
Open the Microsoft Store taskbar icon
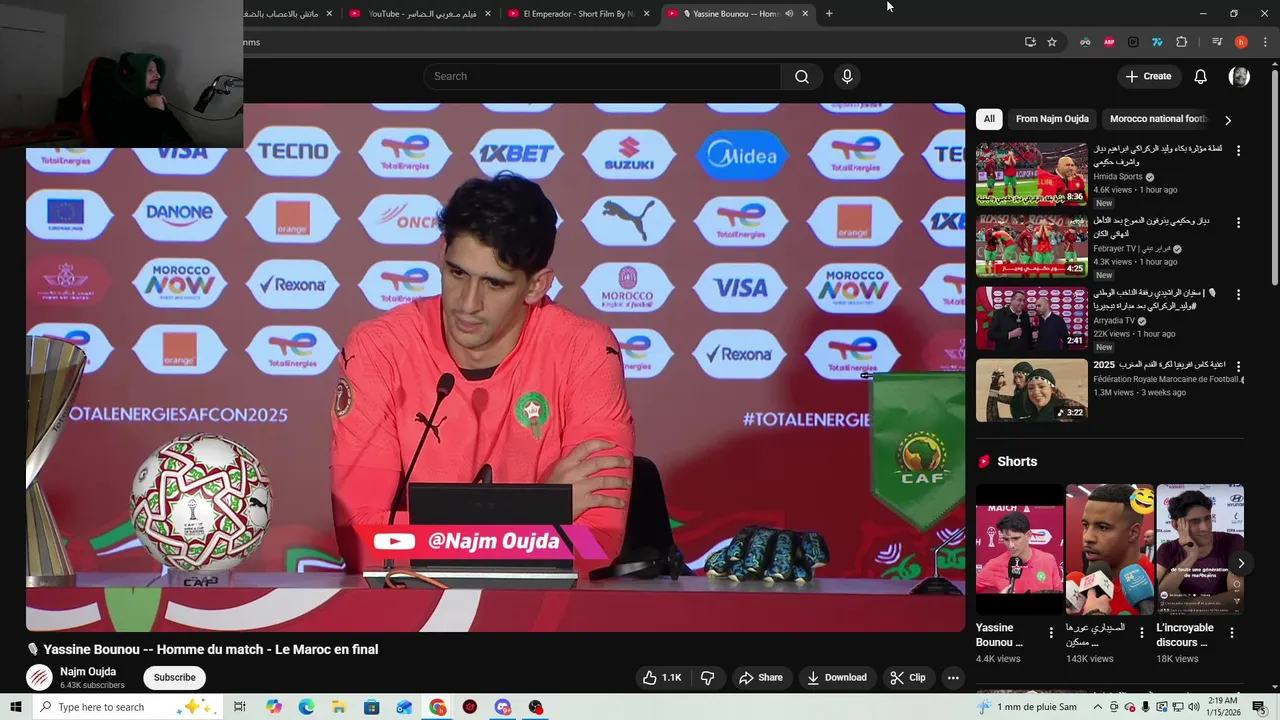[371, 707]
